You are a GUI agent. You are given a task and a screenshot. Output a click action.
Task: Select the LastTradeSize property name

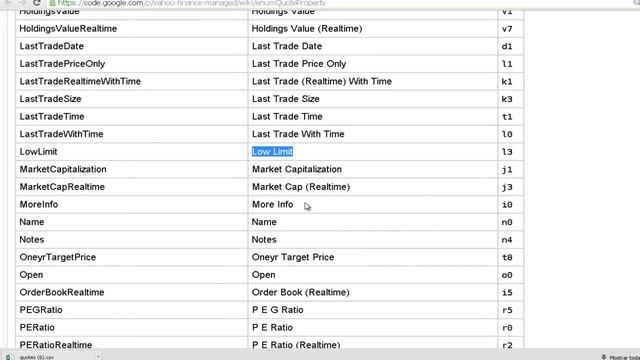click(x=50, y=99)
